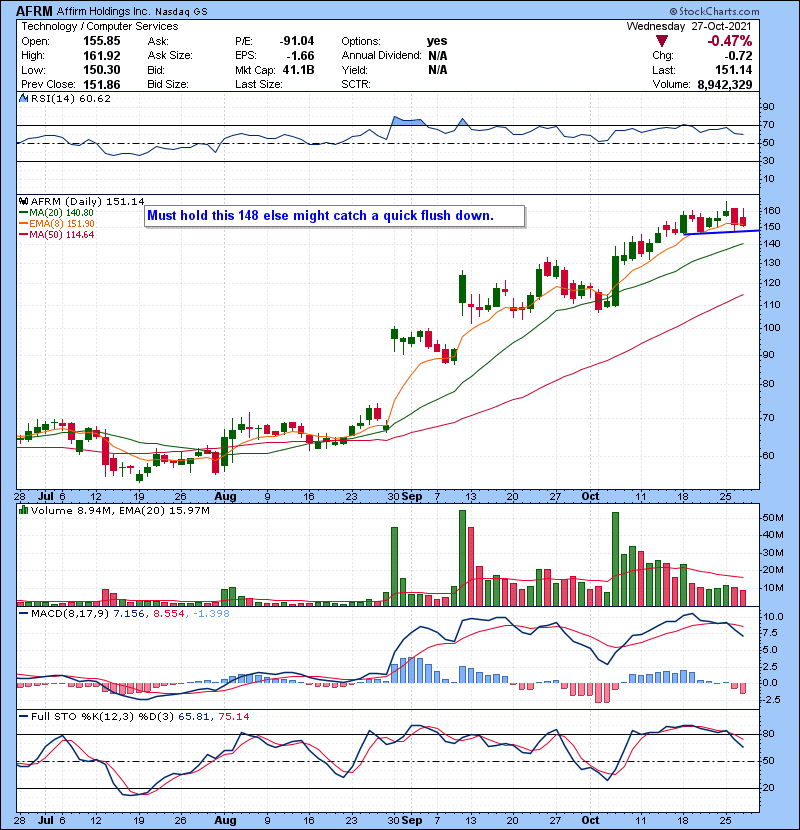Viewport: 800px width, 830px height.
Task: Click the Chg value -0.72
Action: pyautogui.click(x=738, y=56)
